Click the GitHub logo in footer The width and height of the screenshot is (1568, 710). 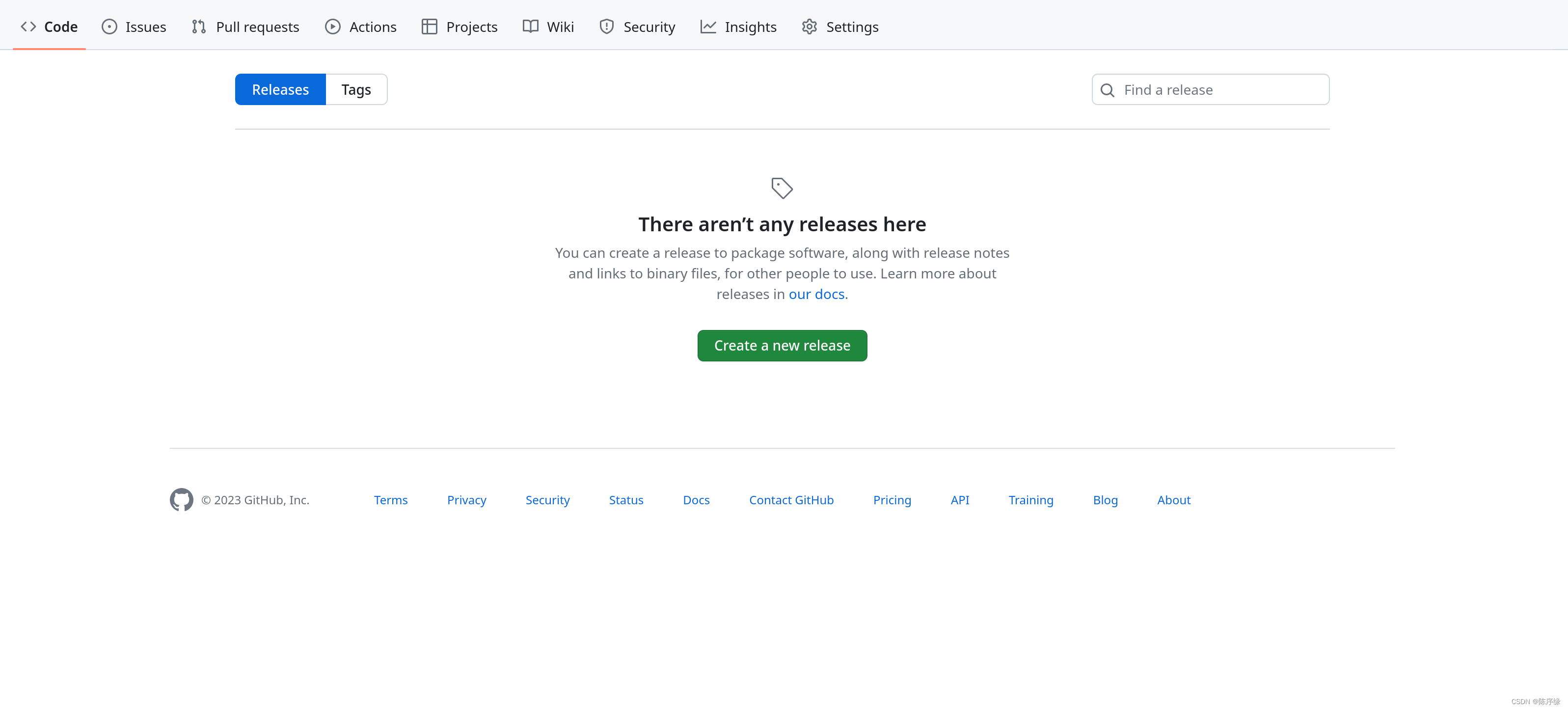point(181,500)
